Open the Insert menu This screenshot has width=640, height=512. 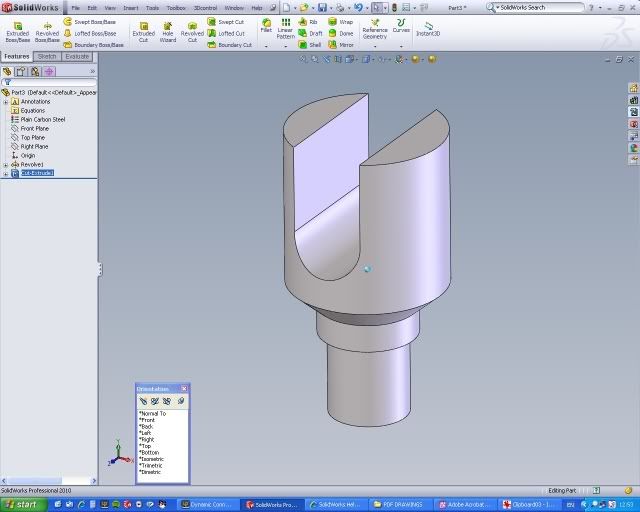[x=131, y=7]
